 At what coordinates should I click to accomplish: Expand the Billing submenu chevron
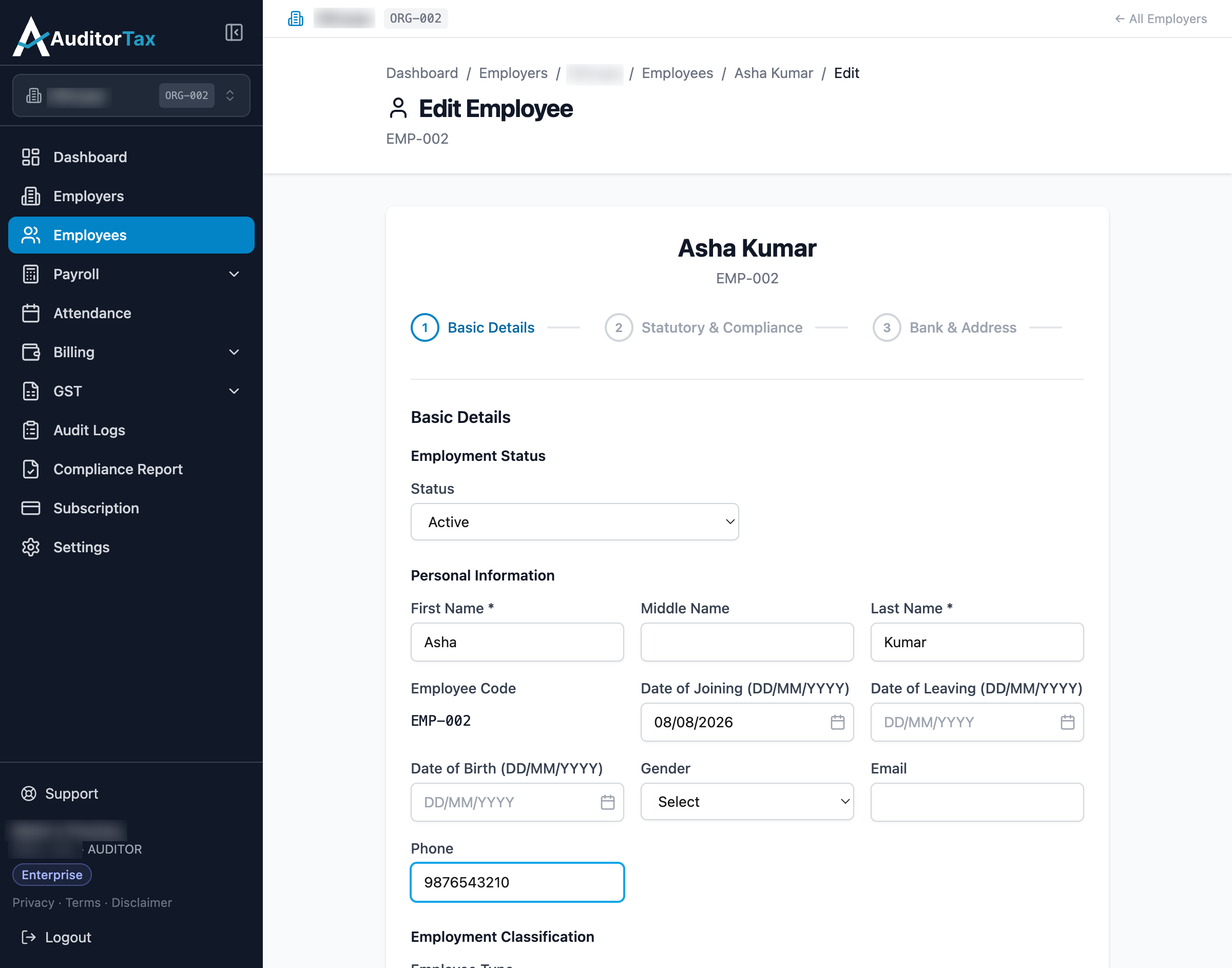[234, 352]
